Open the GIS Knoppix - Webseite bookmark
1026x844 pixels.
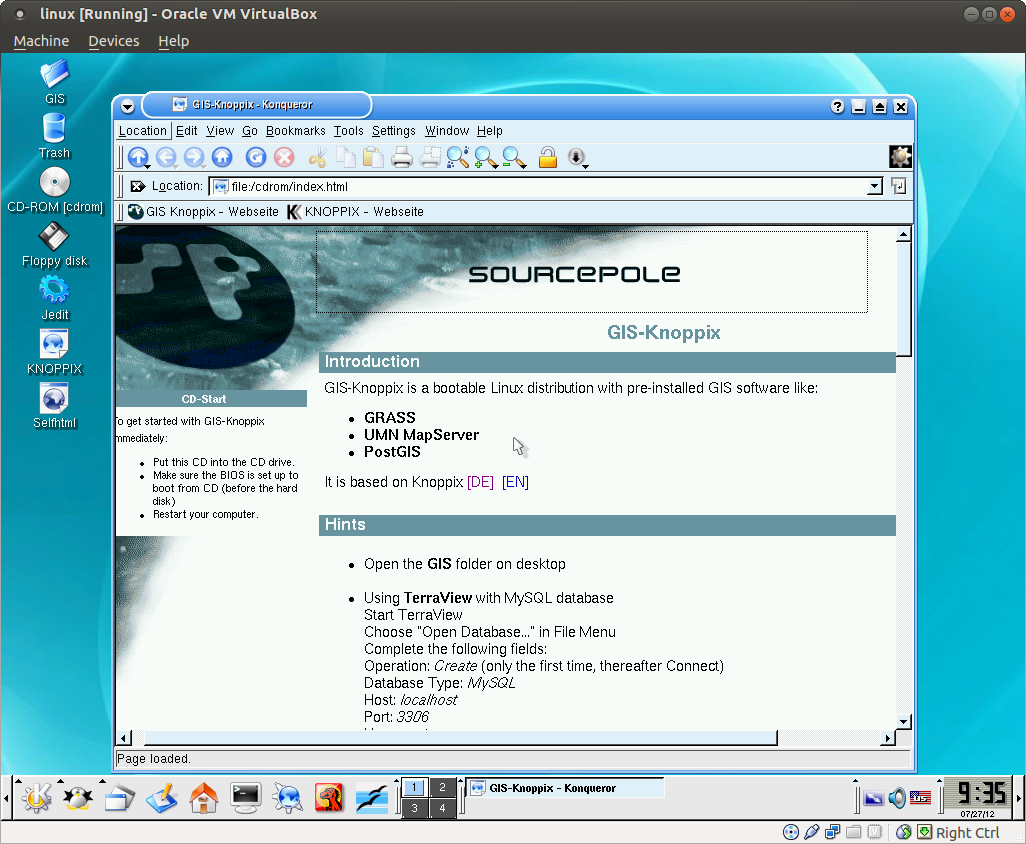click(203, 212)
